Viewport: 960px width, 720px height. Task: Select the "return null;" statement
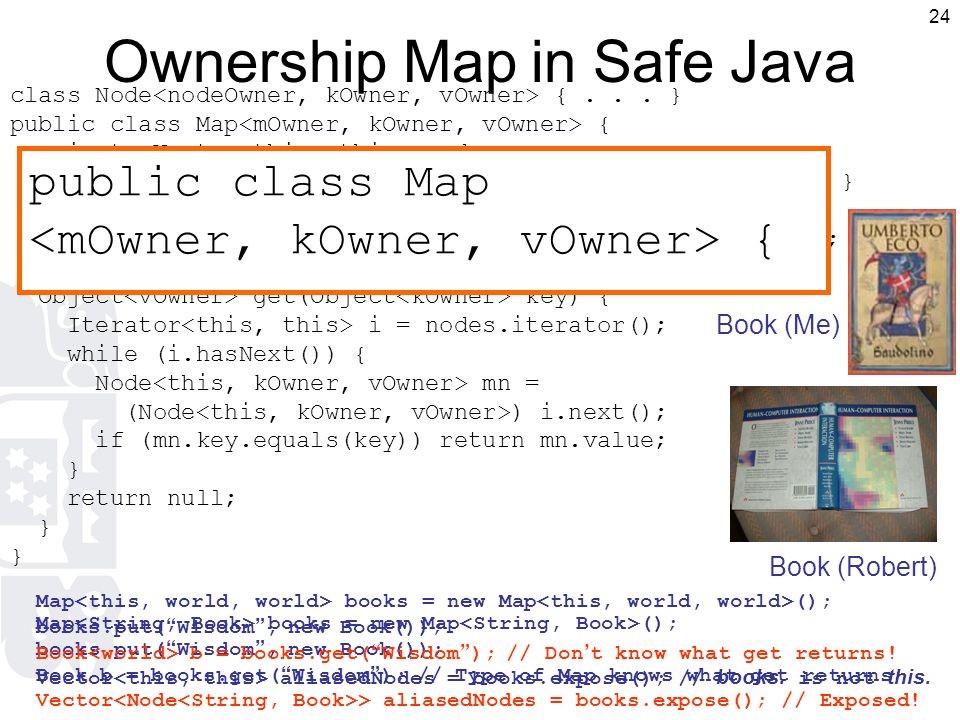point(151,498)
